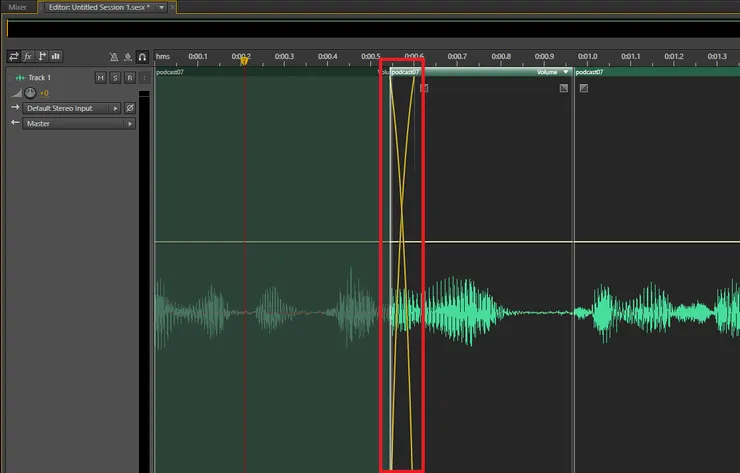The height and width of the screenshot is (473, 740).
Task: Click the Track 1 level meter
Action: [144, 281]
